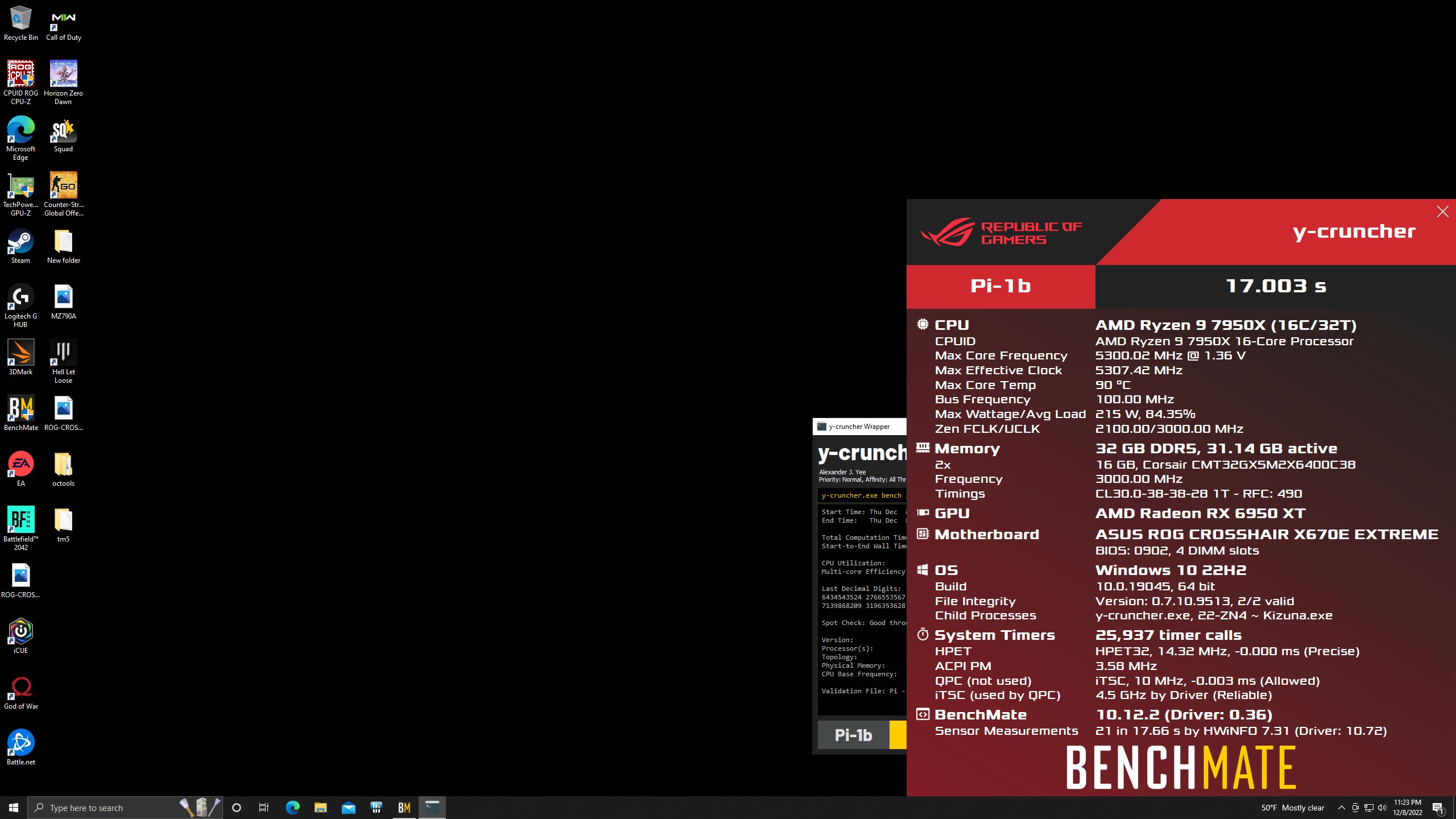1456x819 pixels.
Task: Click the CL30.0-38-38-28 timings value
Action: (x=1198, y=494)
